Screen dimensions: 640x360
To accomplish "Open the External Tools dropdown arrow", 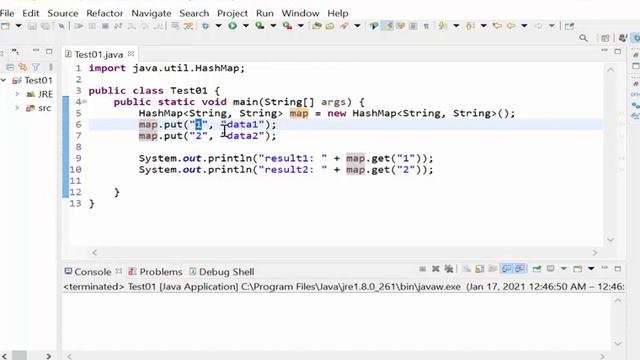I will point(301,26).
